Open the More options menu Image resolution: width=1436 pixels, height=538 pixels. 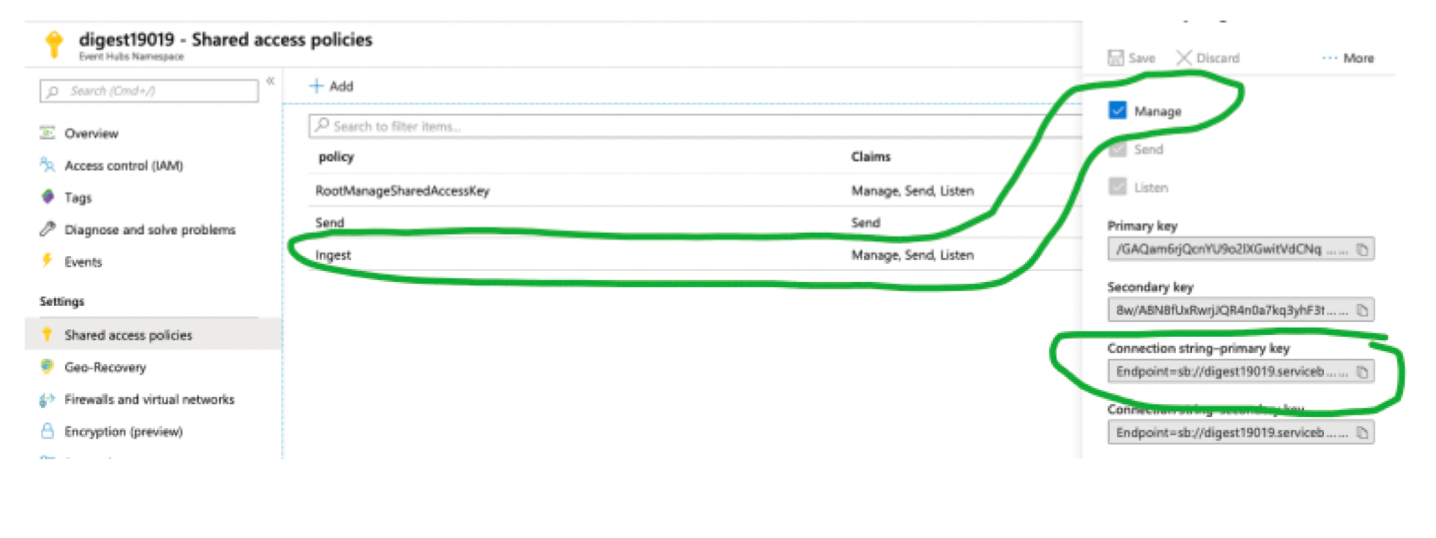(x=1348, y=58)
